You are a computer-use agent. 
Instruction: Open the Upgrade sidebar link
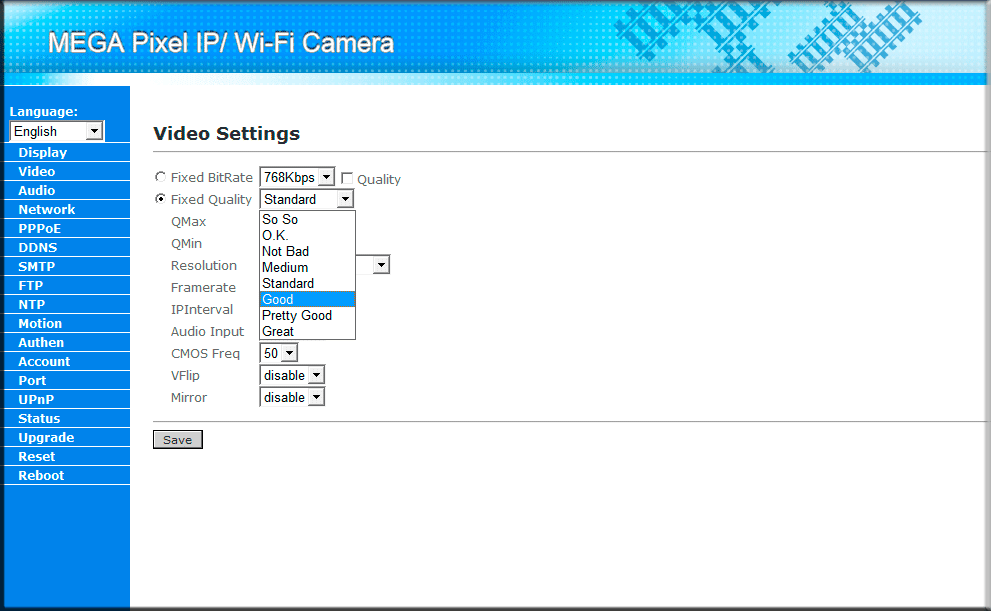[46, 438]
